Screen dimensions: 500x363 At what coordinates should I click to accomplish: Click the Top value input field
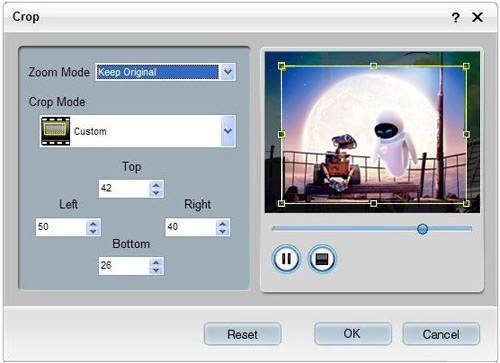point(124,189)
